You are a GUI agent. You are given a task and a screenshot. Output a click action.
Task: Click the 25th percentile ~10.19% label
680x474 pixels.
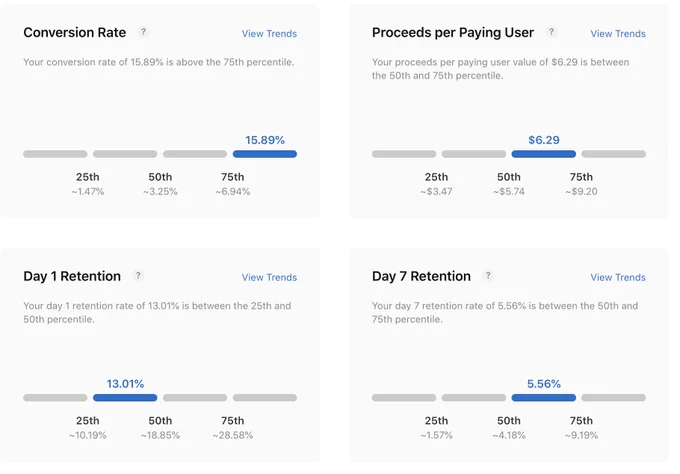point(88,428)
